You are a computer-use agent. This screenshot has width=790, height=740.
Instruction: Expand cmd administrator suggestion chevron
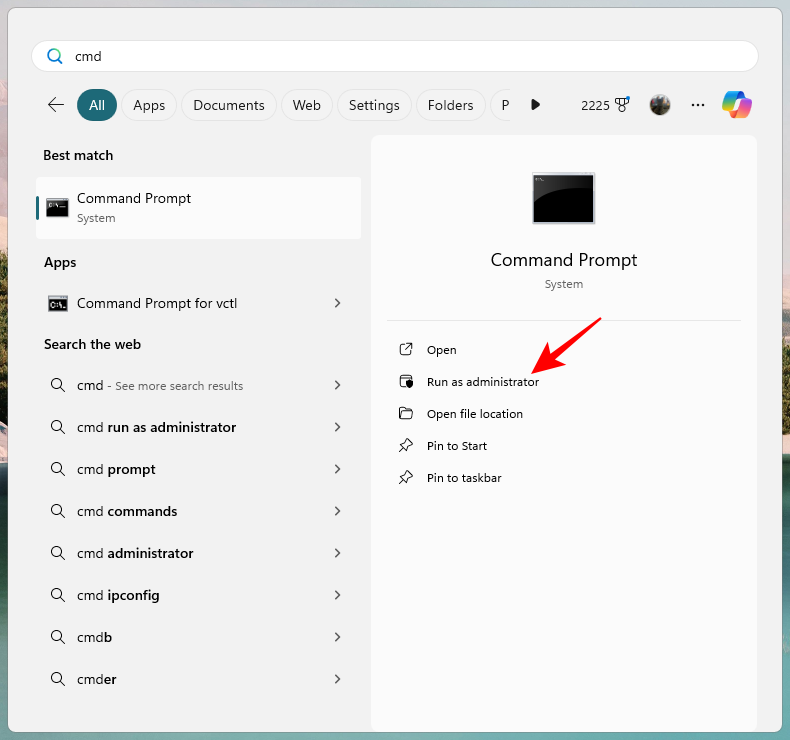click(x=338, y=553)
